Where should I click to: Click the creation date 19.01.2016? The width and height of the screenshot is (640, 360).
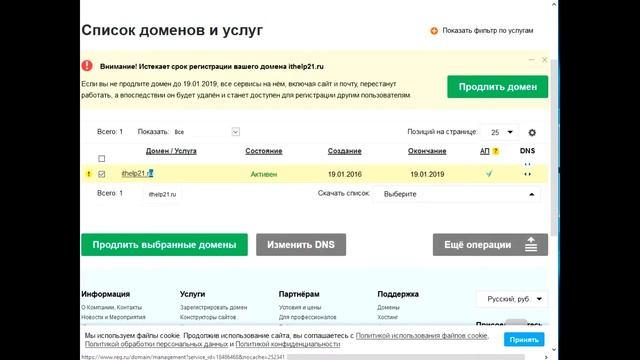click(344, 174)
